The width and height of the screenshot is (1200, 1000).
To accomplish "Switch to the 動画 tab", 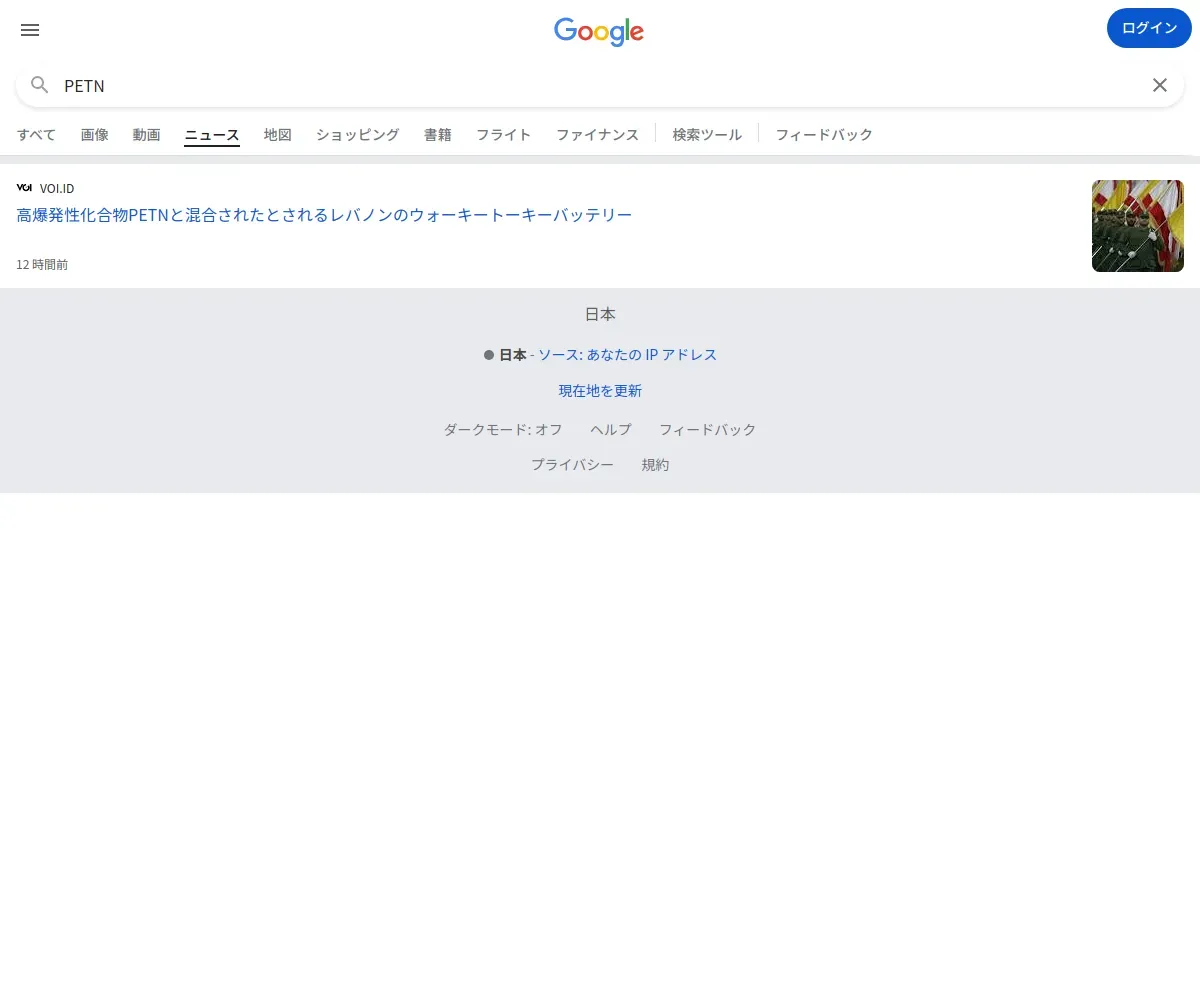I will tap(147, 134).
